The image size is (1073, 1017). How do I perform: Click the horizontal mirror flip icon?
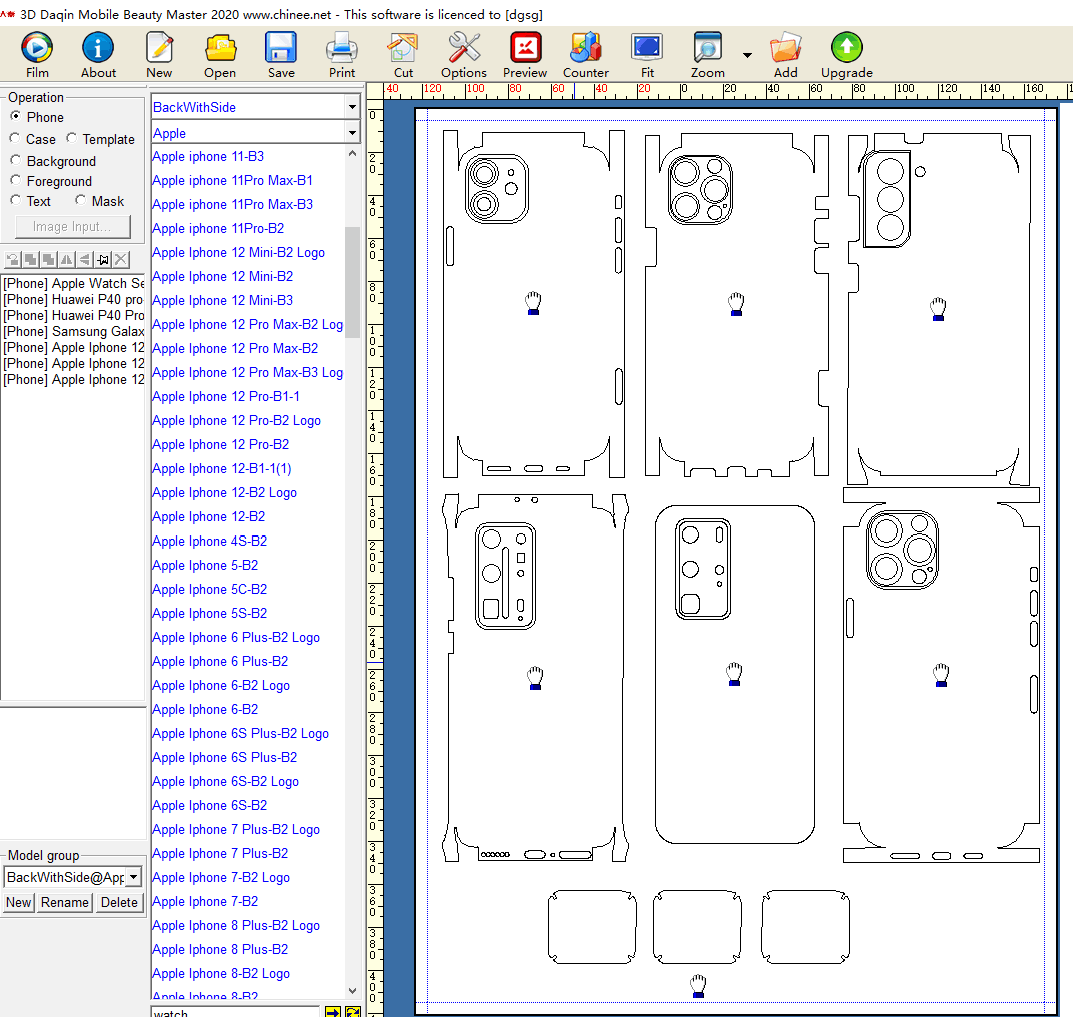(66, 259)
